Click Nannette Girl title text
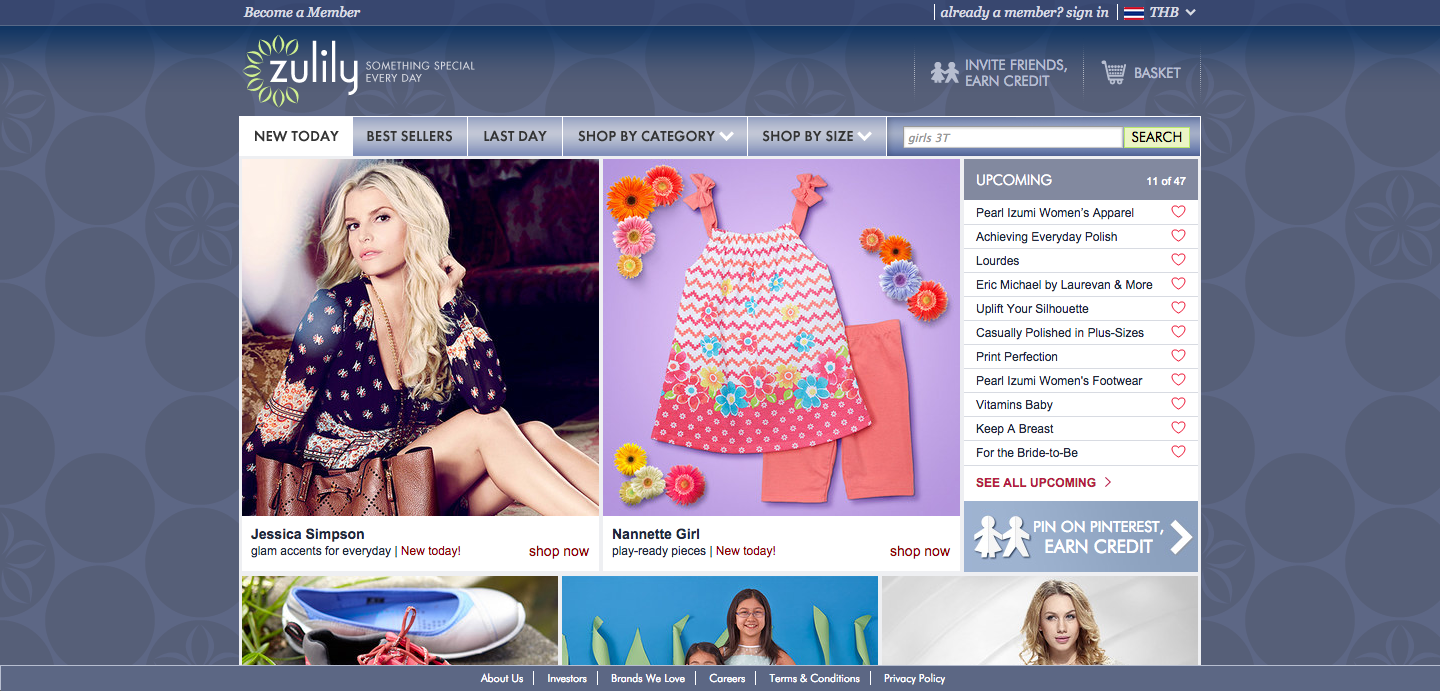The width and height of the screenshot is (1440, 691). pos(656,534)
